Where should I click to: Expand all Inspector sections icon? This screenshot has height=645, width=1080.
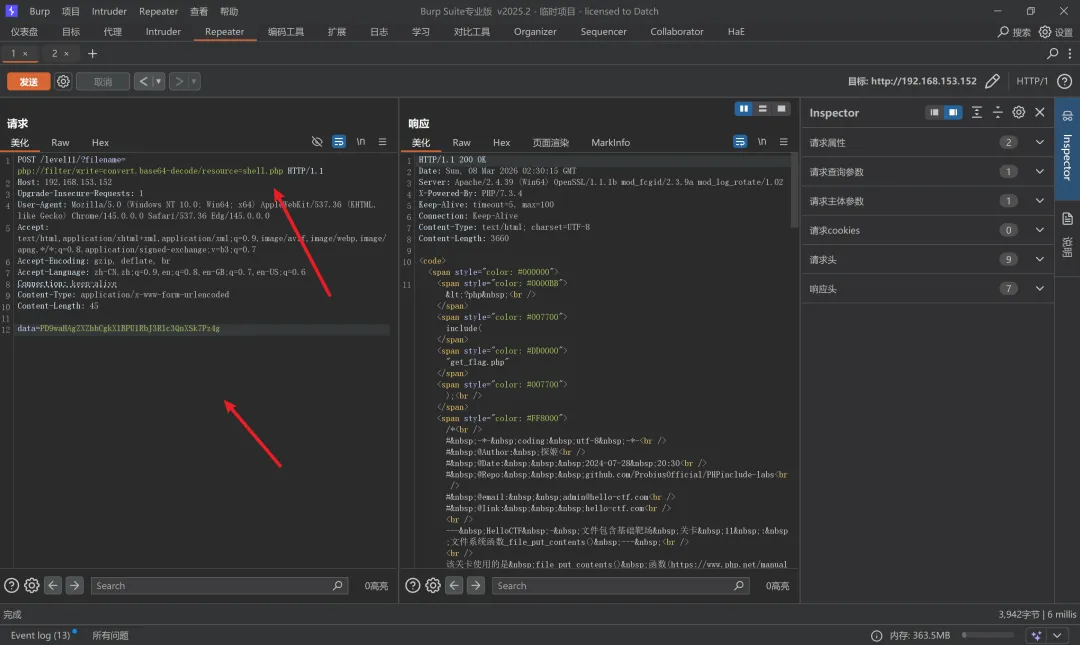977,112
